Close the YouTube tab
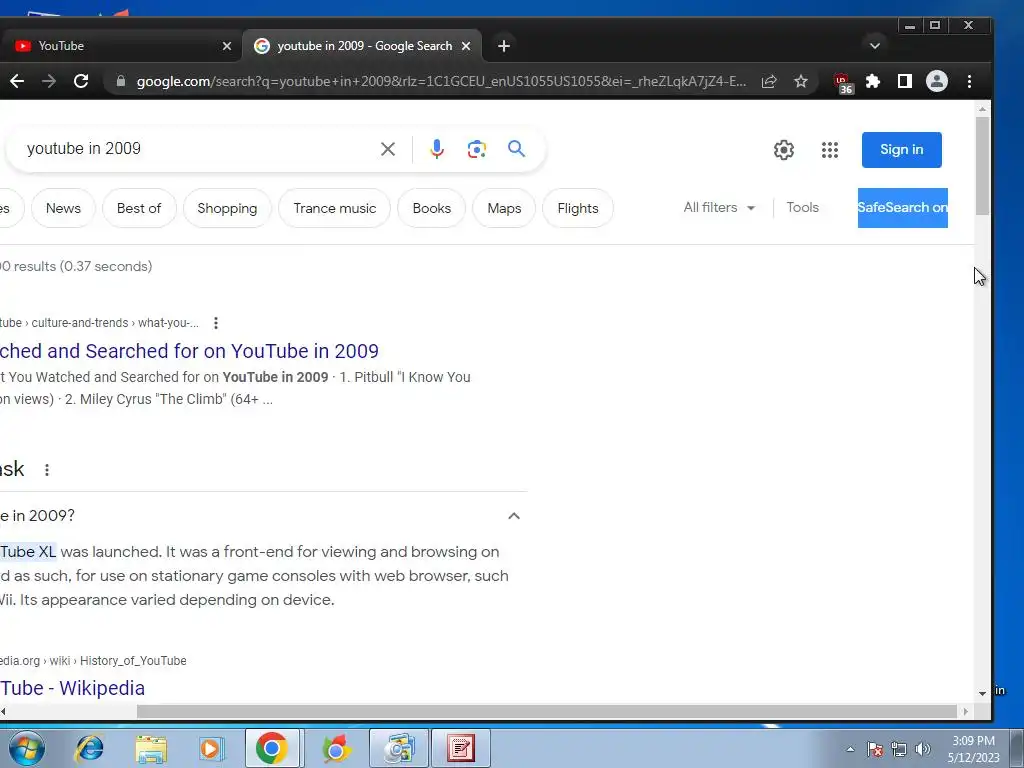Image resolution: width=1024 pixels, height=768 pixels. pyautogui.click(x=227, y=46)
